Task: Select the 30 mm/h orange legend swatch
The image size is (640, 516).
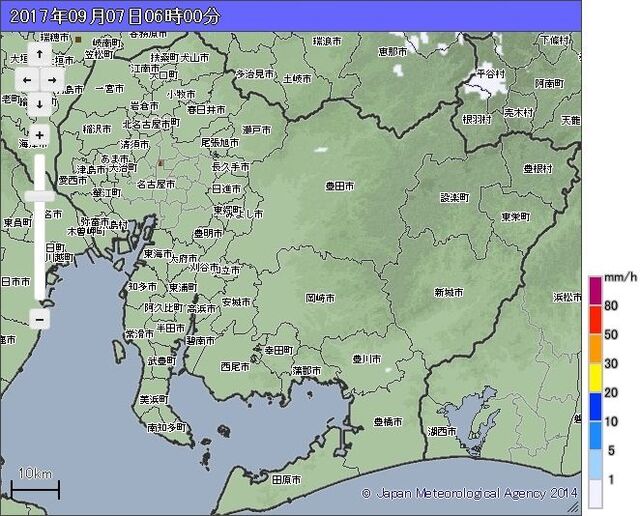Action: 596,349
